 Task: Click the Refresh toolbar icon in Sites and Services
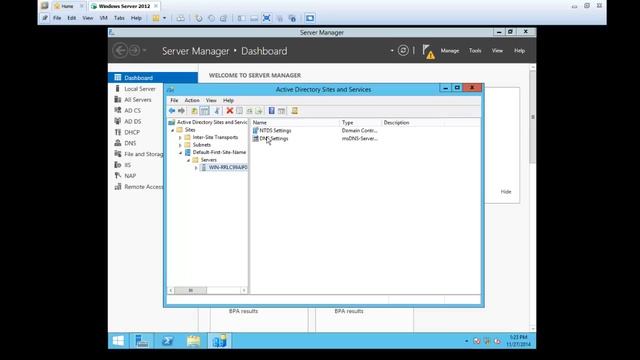(249, 111)
